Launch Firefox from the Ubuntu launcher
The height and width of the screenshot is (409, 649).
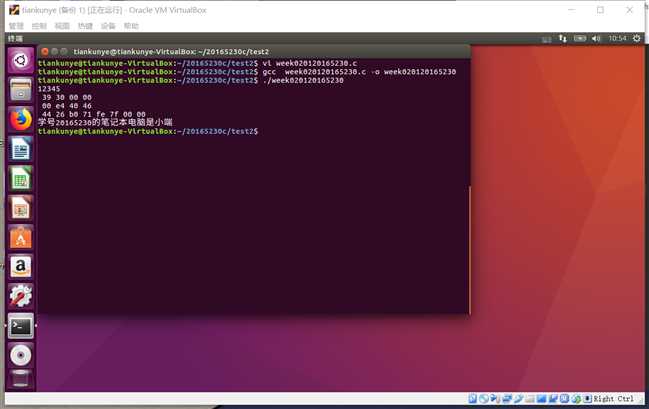(x=20, y=119)
